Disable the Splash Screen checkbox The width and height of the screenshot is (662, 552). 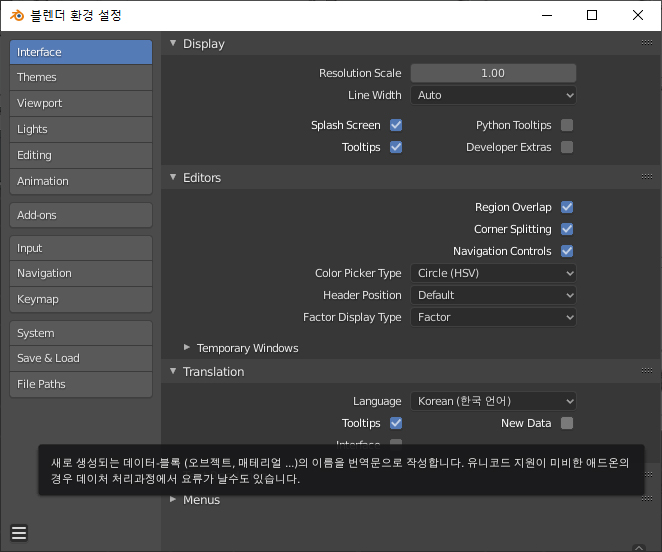(x=396, y=125)
